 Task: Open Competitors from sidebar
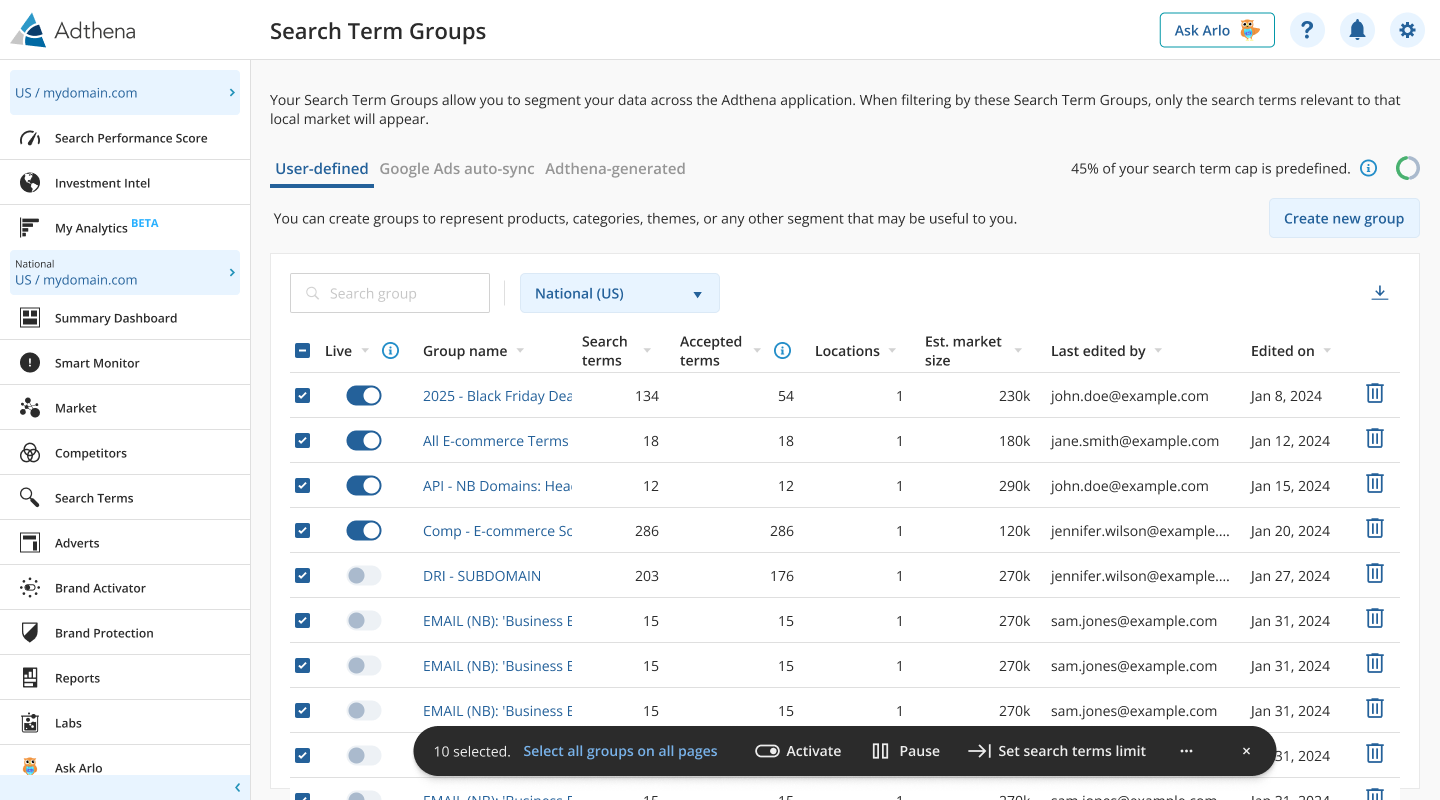90,453
